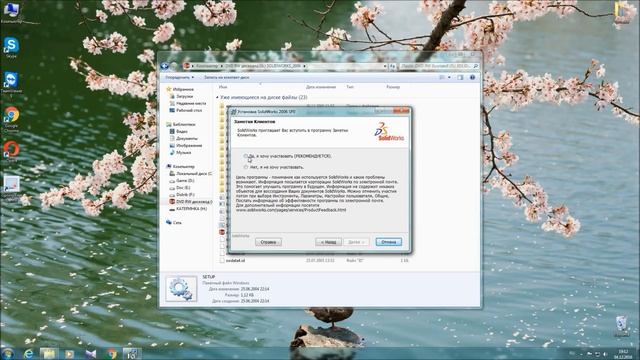Viewport: 640px width, 360px height.
Task: Open the Музыка library
Action: (x=180, y=152)
